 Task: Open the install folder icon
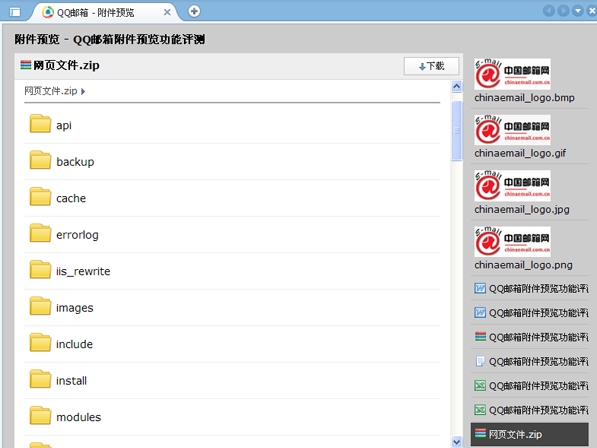40,379
